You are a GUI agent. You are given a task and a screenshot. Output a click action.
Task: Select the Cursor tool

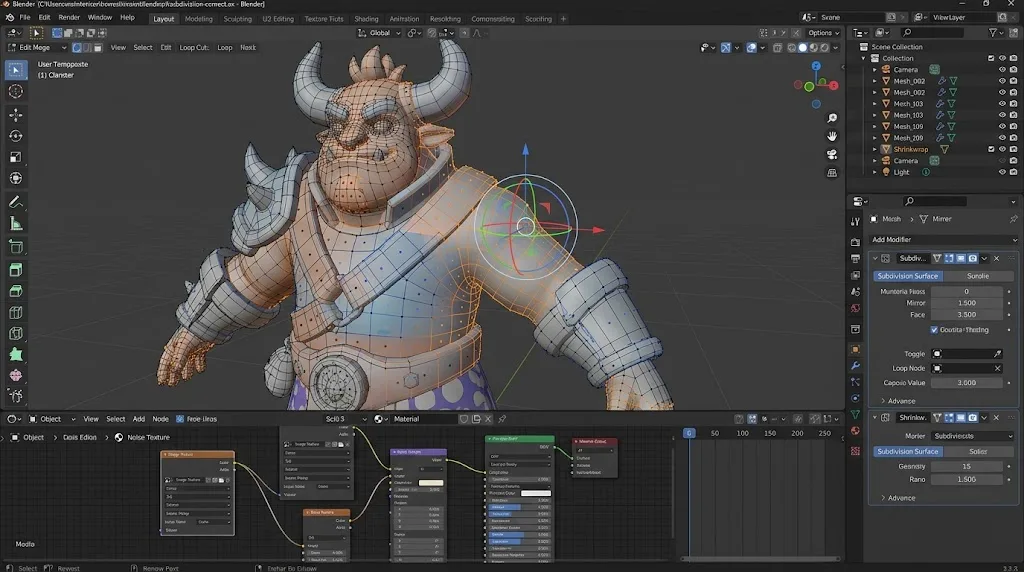coord(16,91)
